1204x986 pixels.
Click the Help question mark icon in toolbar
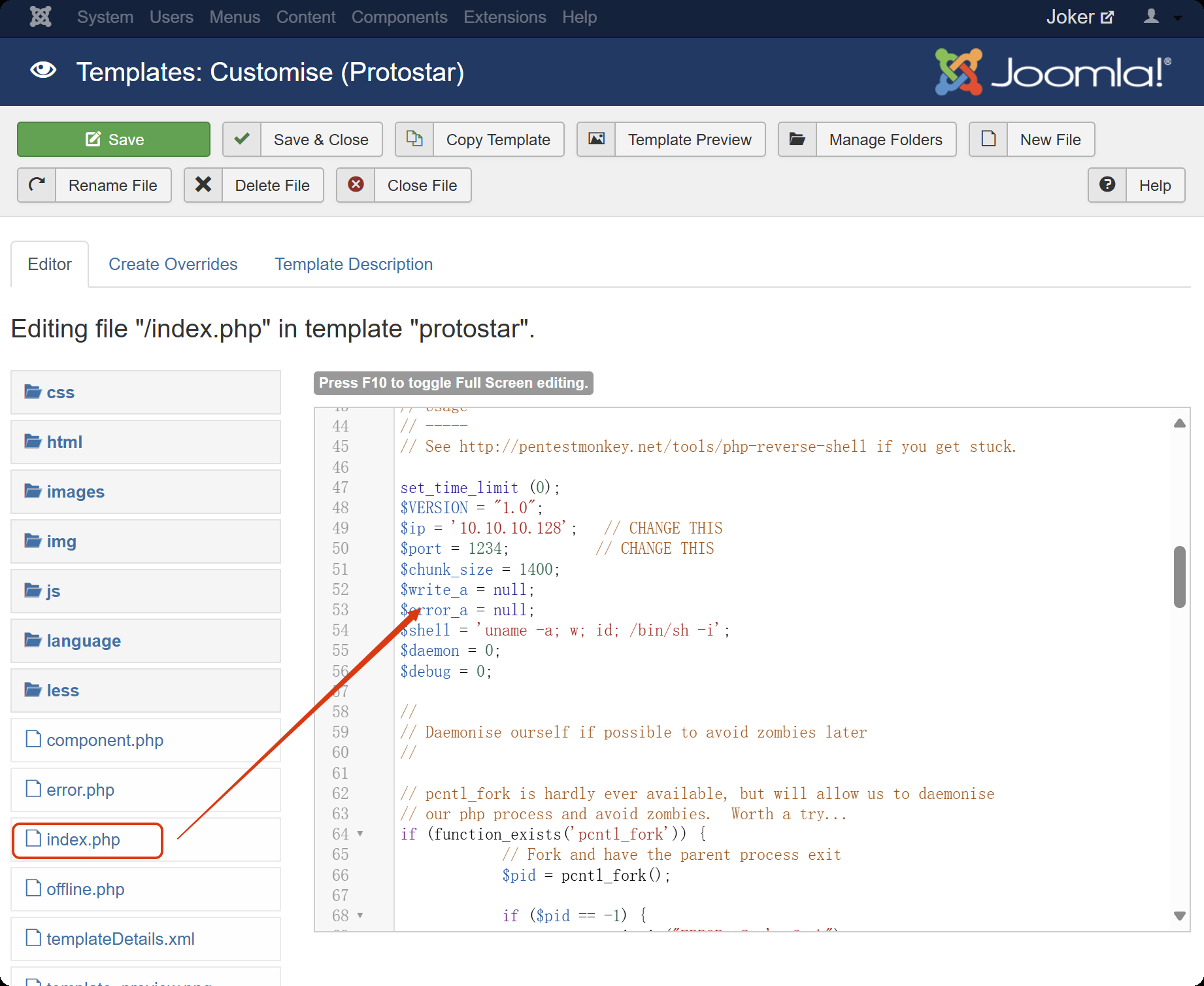coord(1107,185)
